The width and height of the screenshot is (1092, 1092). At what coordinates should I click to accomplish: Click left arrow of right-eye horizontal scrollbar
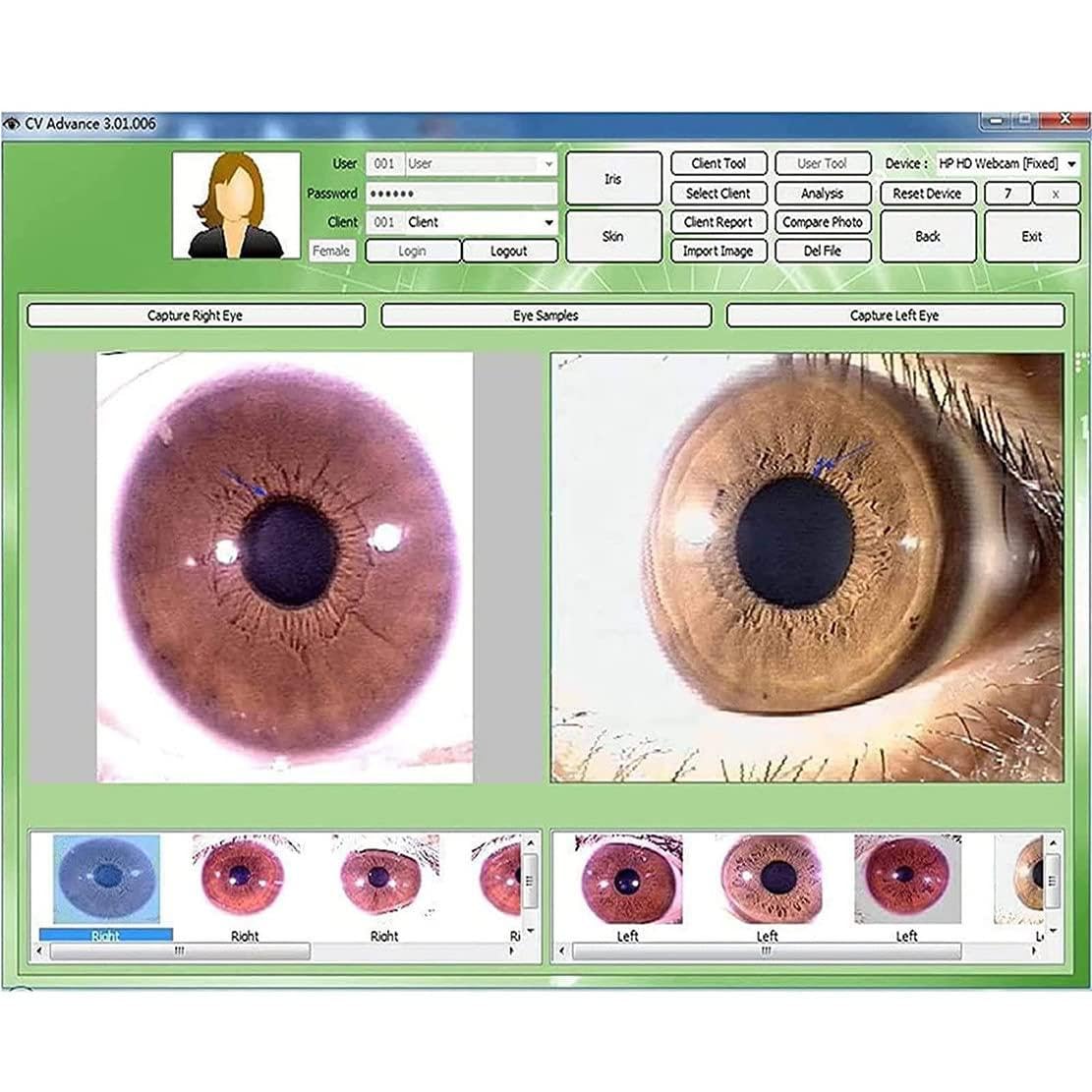pyautogui.click(x=39, y=950)
